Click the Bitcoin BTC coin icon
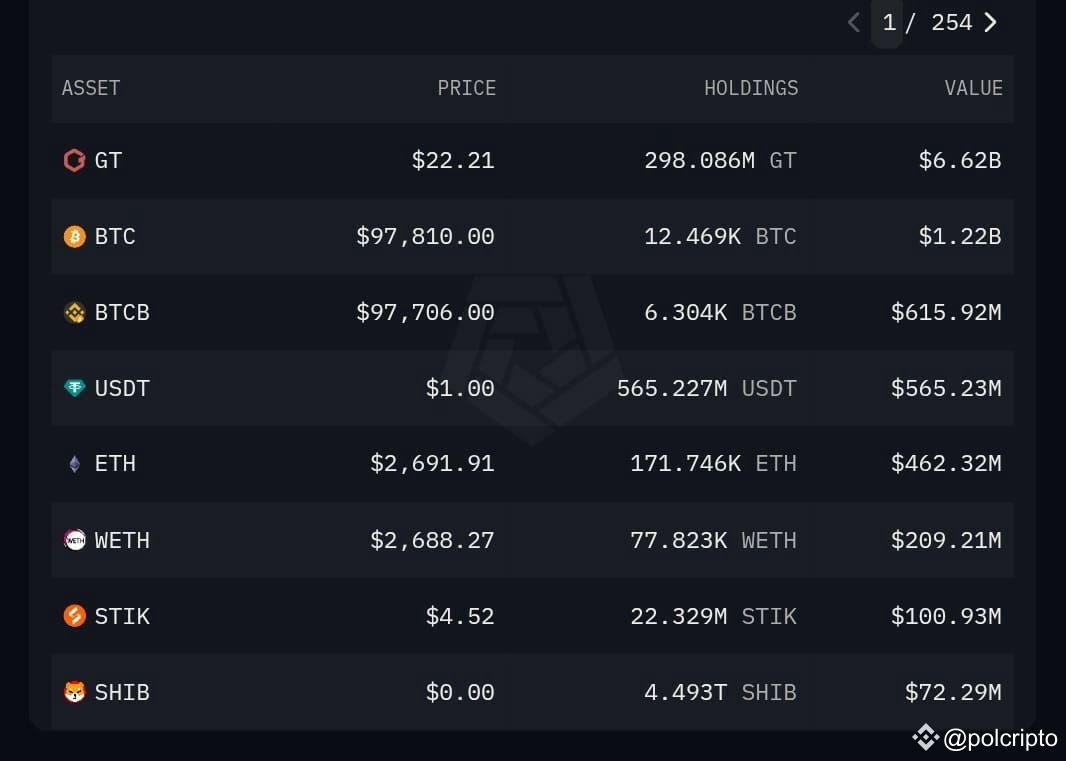This screenshot has width=1066, height=761. [x=75, y=237]
